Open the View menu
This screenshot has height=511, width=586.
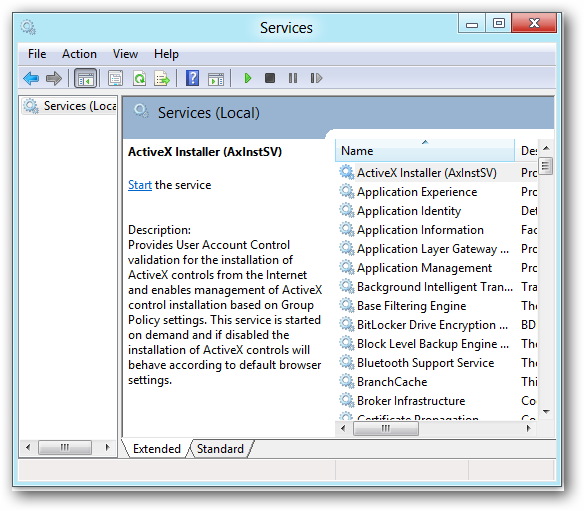[x=125, y=54]
